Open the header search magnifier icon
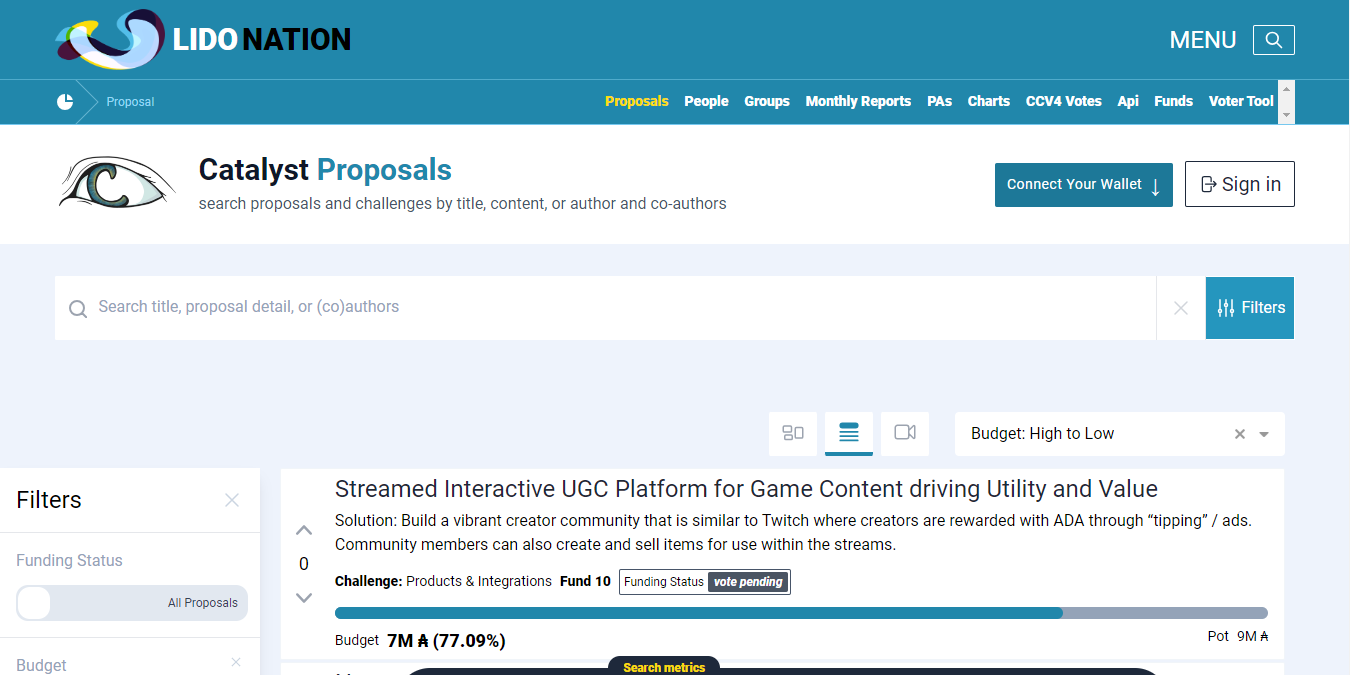1350x675 pixels. coord(1273,40)
